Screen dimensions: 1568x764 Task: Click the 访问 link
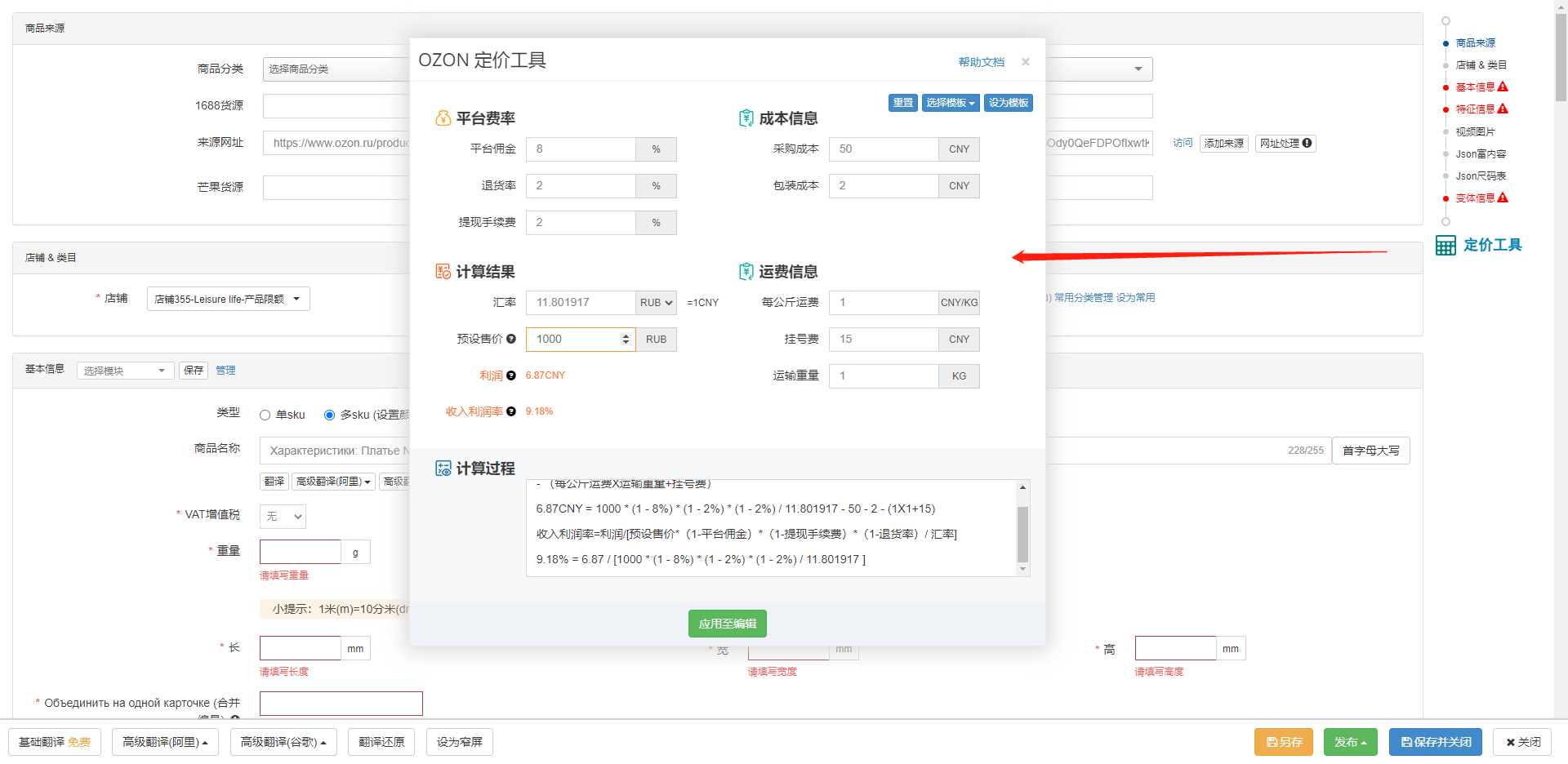1183,143
